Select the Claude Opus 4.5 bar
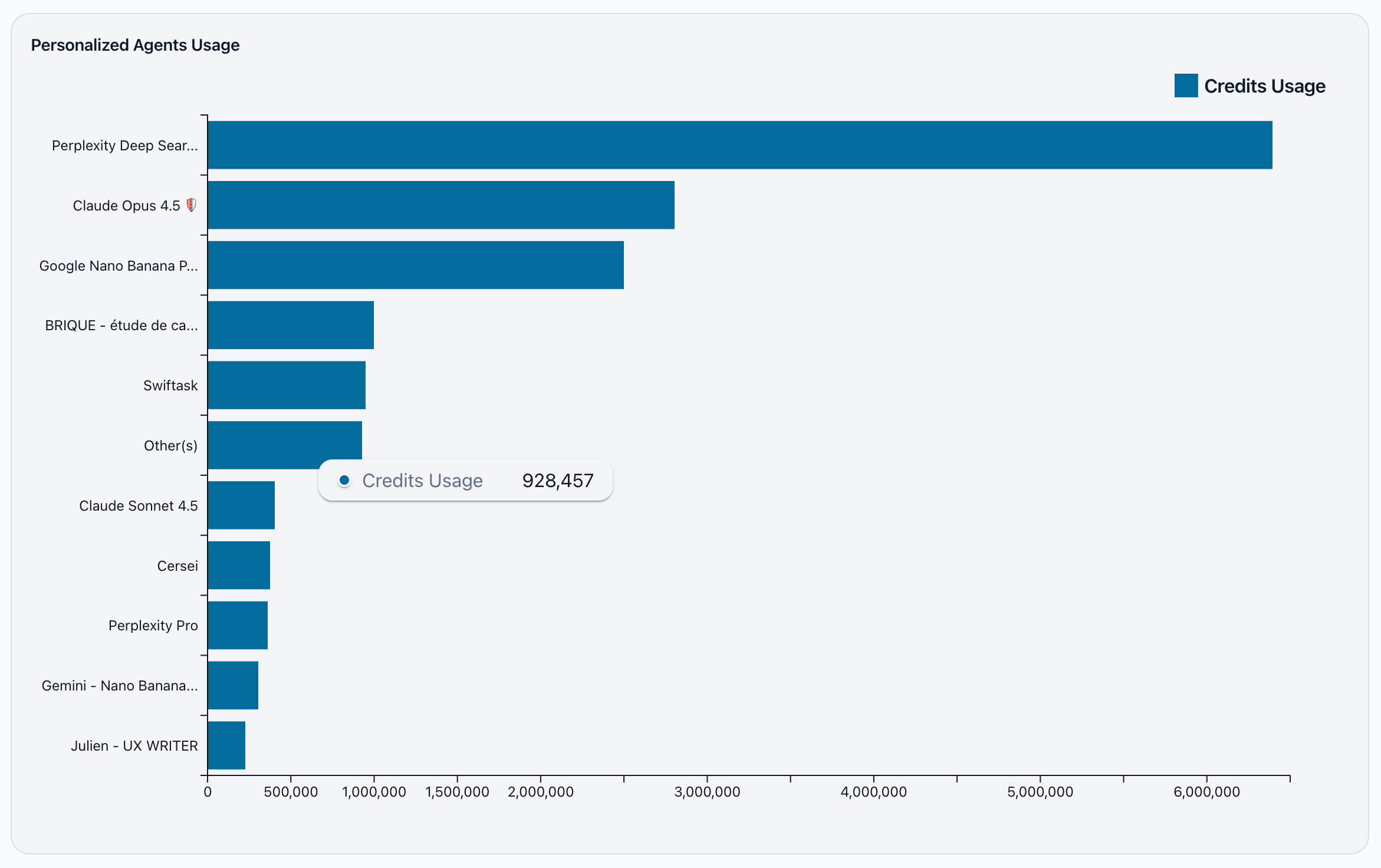1381x868 pixels. point(441,205)
